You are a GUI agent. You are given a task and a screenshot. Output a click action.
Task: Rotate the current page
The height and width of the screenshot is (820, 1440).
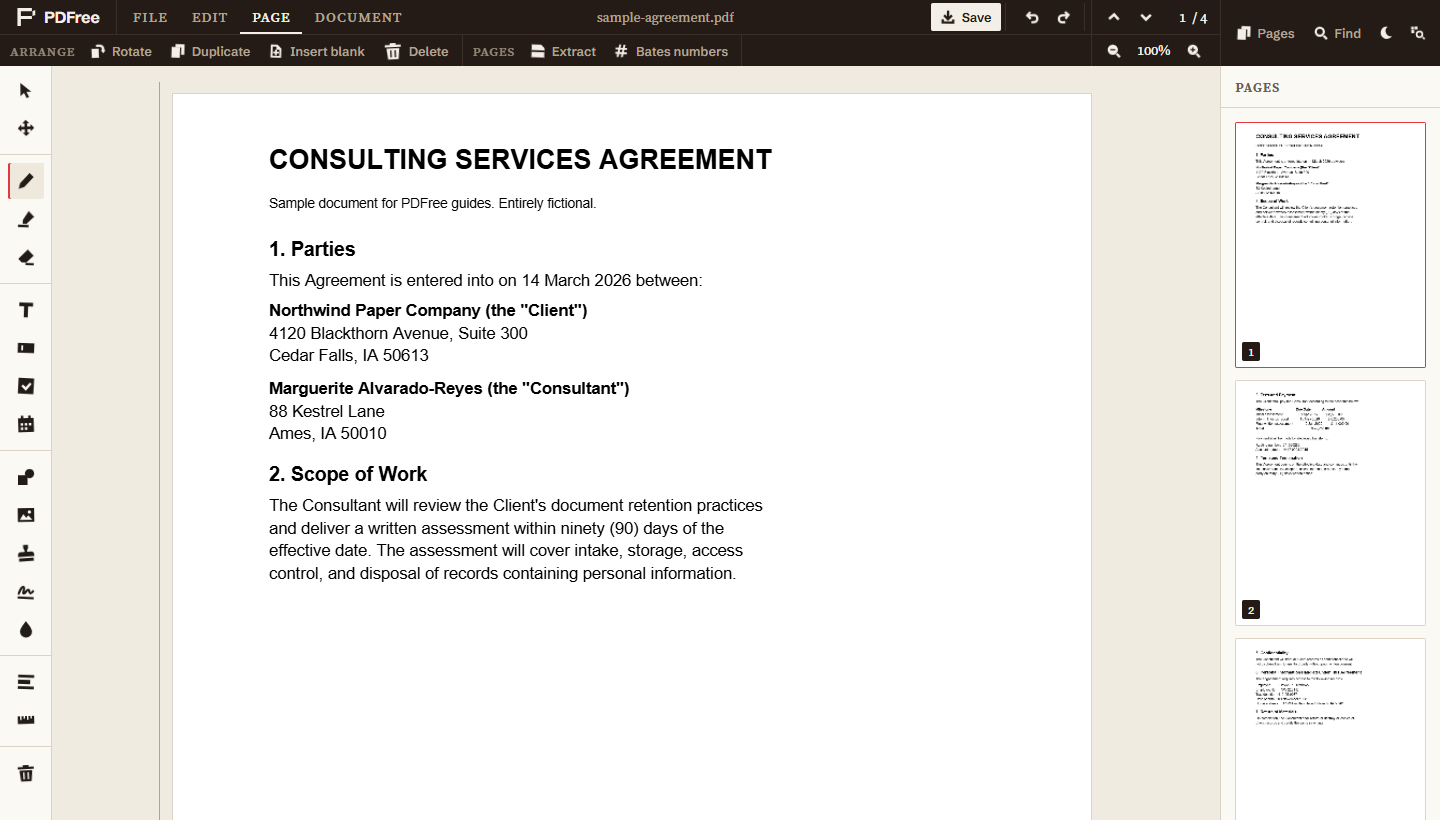click(x=121, y=51)
